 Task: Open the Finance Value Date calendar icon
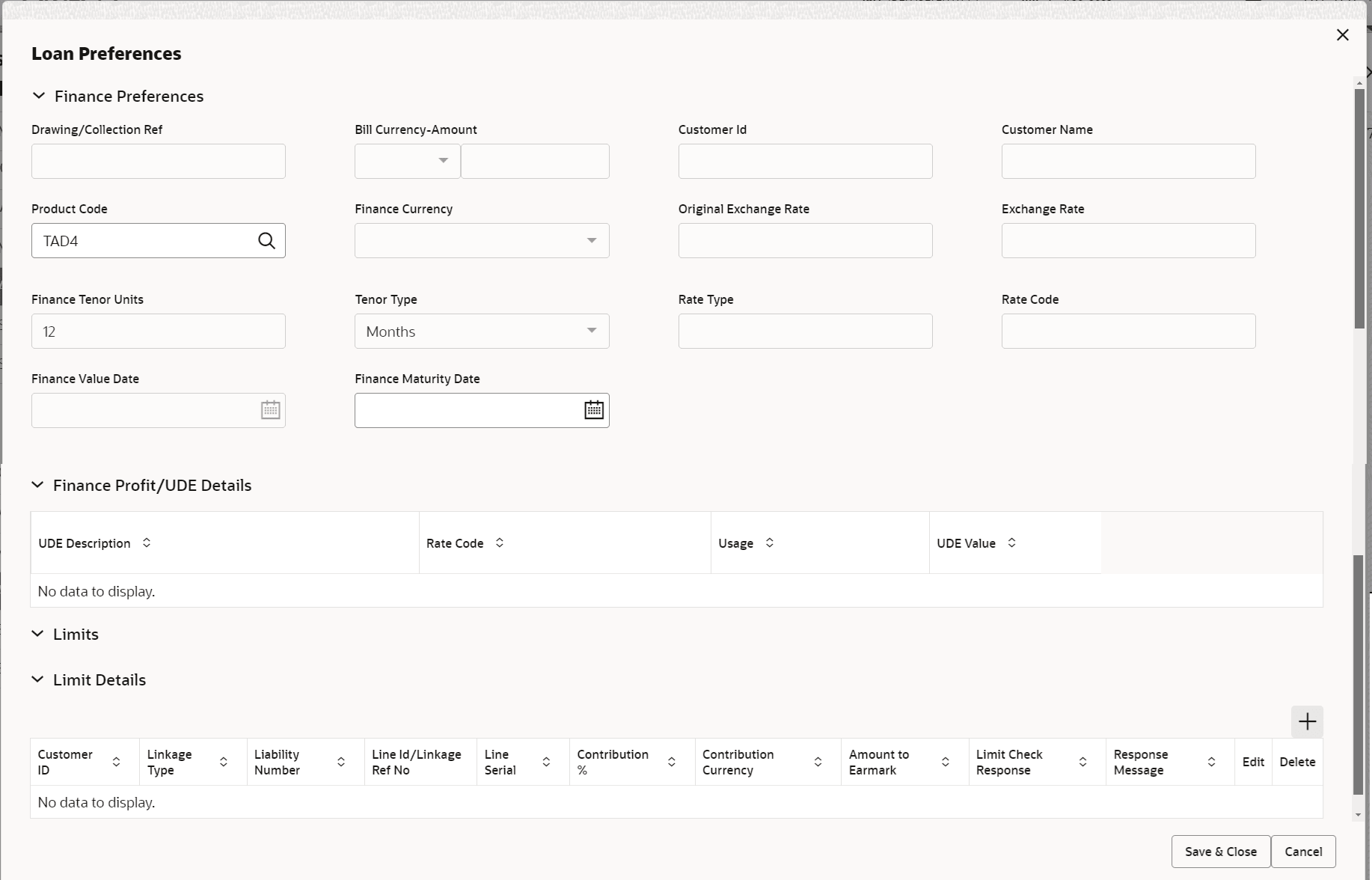point(270,410)
